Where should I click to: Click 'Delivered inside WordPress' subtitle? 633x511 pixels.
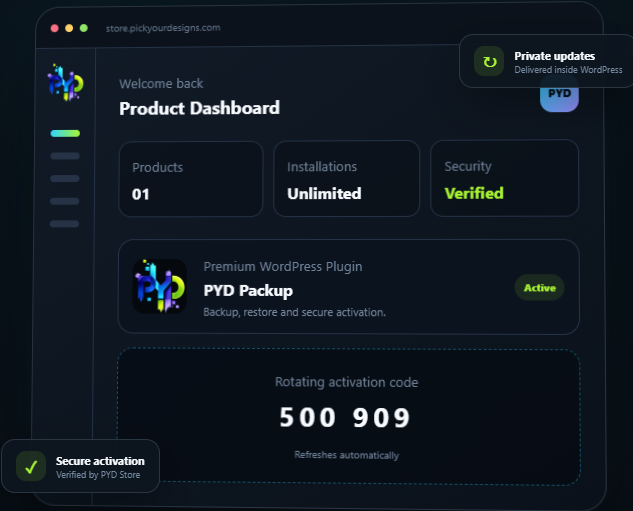[x=568, y=70]
